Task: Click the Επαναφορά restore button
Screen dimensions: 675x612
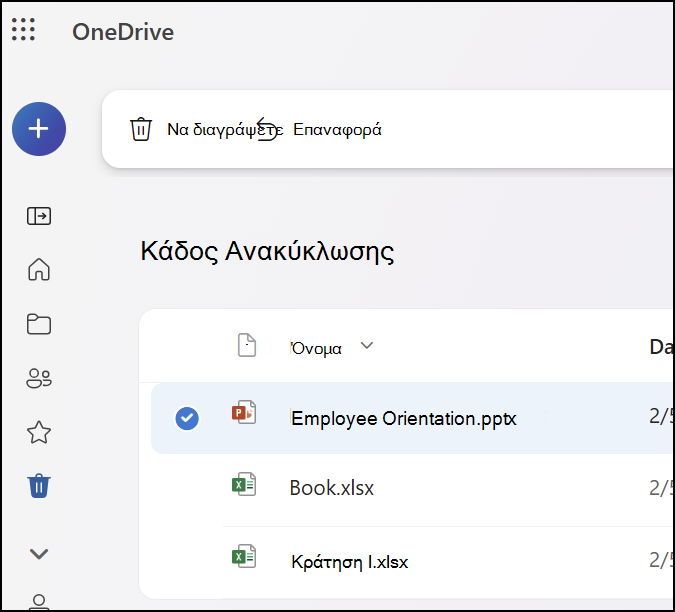Action: click(x=337, y=130)
